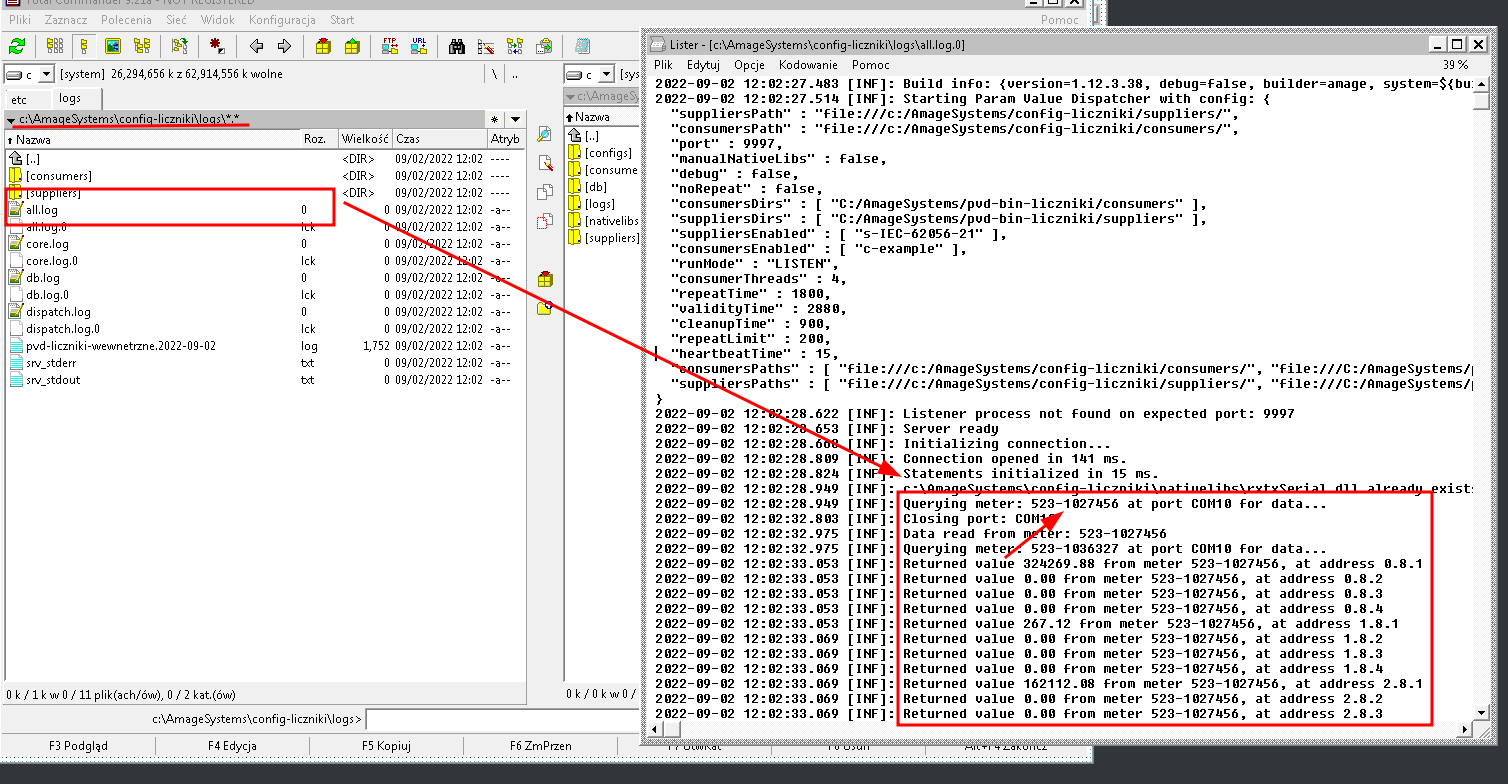1508x784 pixels.
Task: Click the Lister vertical scrollbar
Action: (x=1482, y=400)
